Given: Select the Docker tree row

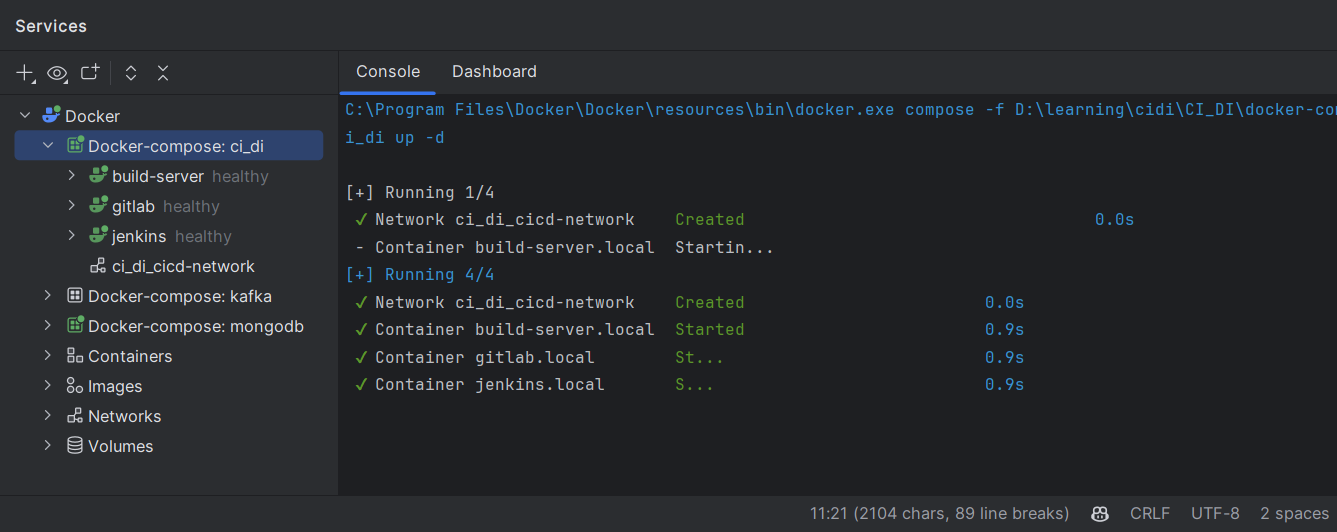Looking at the screenshot, I should click(x=169, y=116).
